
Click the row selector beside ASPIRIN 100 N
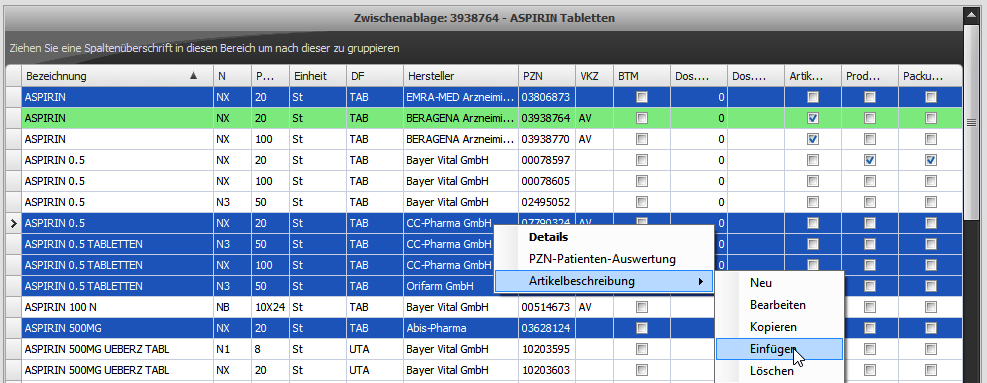pyautogui.click(x=14, y=307)
